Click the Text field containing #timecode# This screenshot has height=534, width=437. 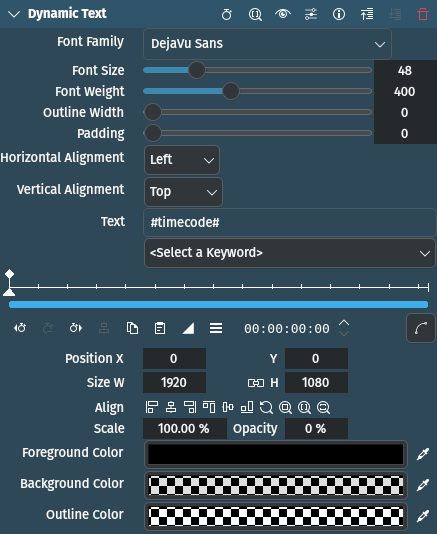click(x=290, y=223)
